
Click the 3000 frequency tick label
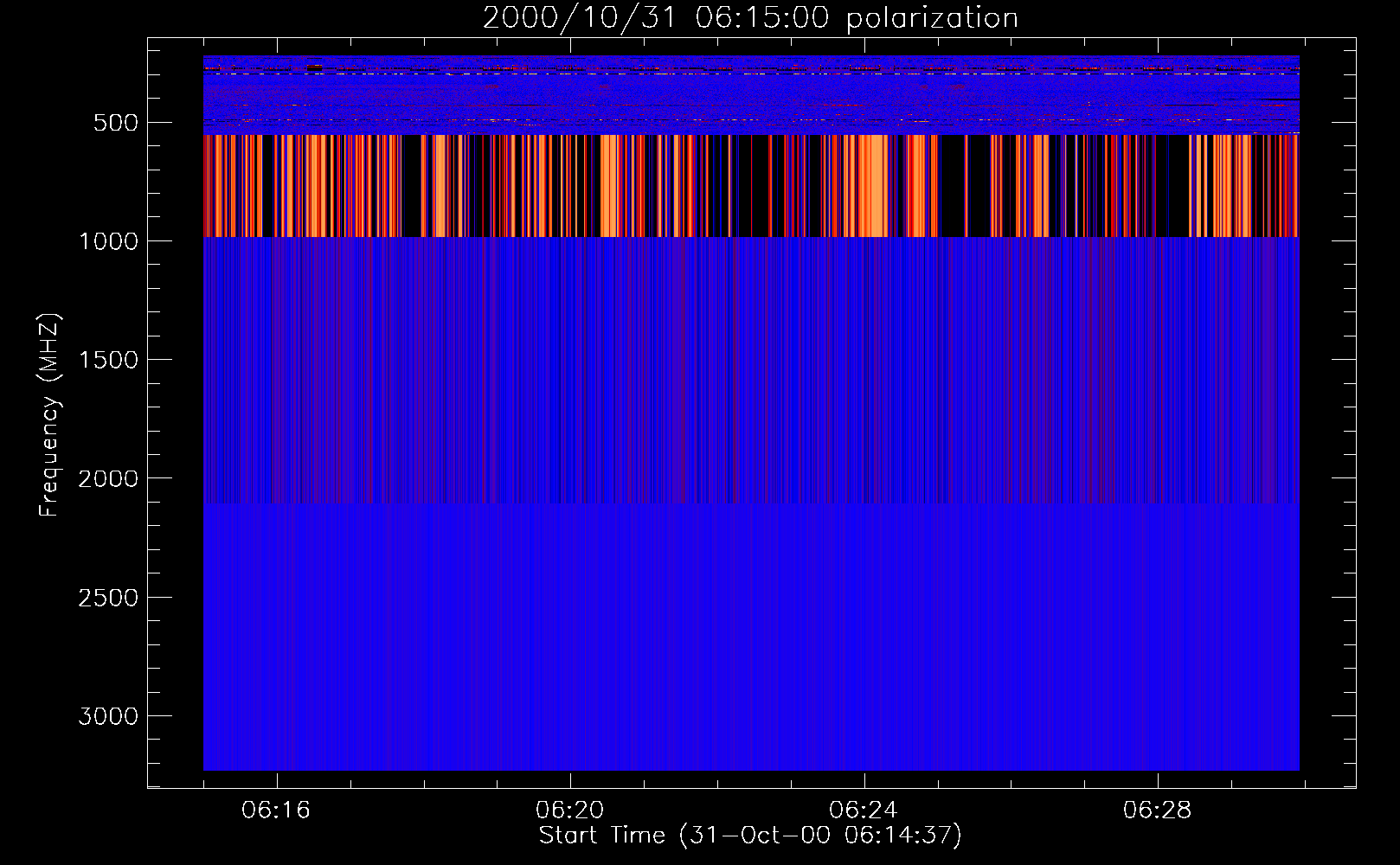108,716
